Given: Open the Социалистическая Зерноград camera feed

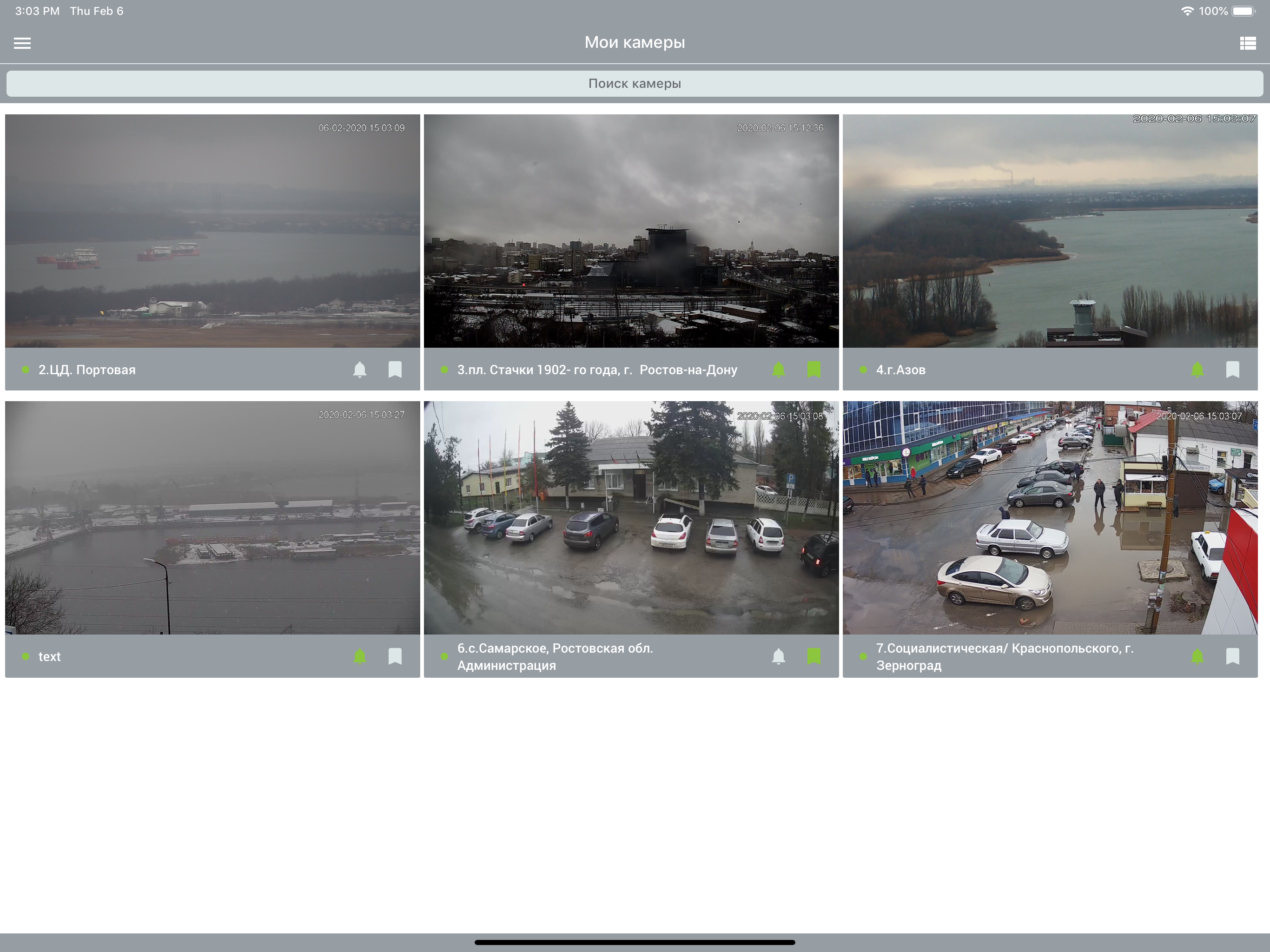Looking at the screenshot, I should pyautogui.click(x=1050, y=517).
